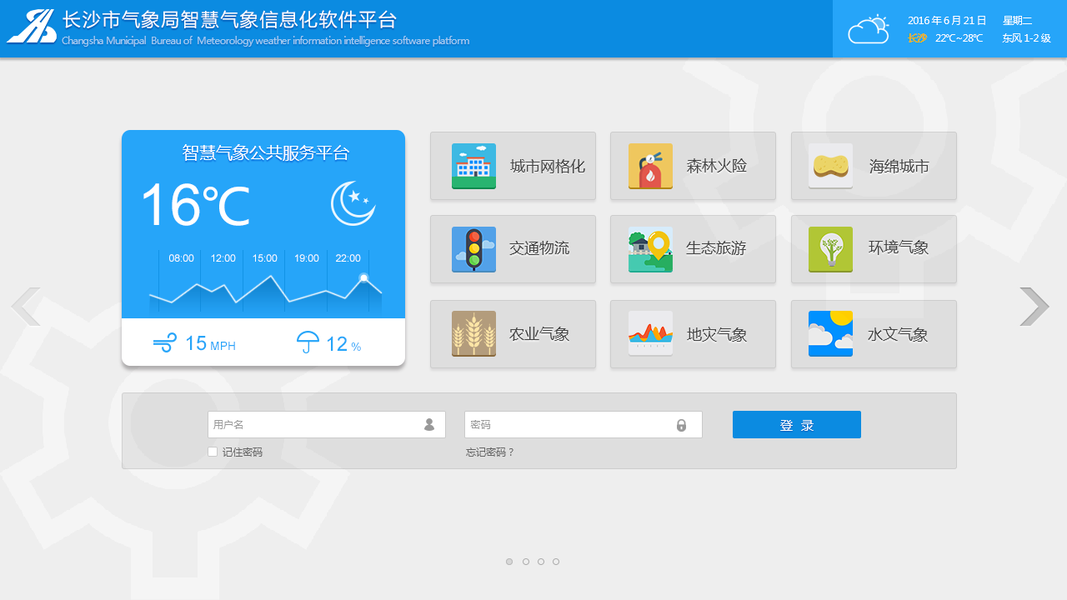
Task: Click the 地灾气象 chart icon
Action: point(651,334)
